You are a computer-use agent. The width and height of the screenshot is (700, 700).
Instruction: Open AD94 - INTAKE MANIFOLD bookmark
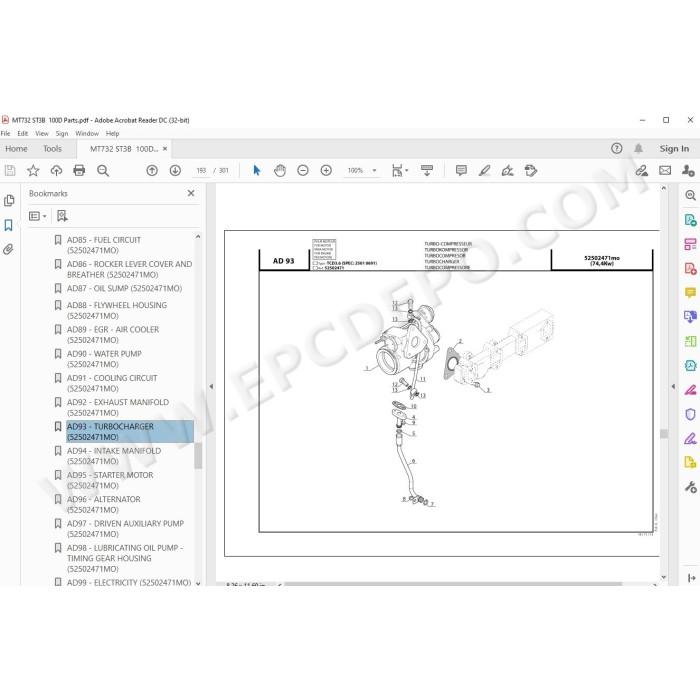114,456
